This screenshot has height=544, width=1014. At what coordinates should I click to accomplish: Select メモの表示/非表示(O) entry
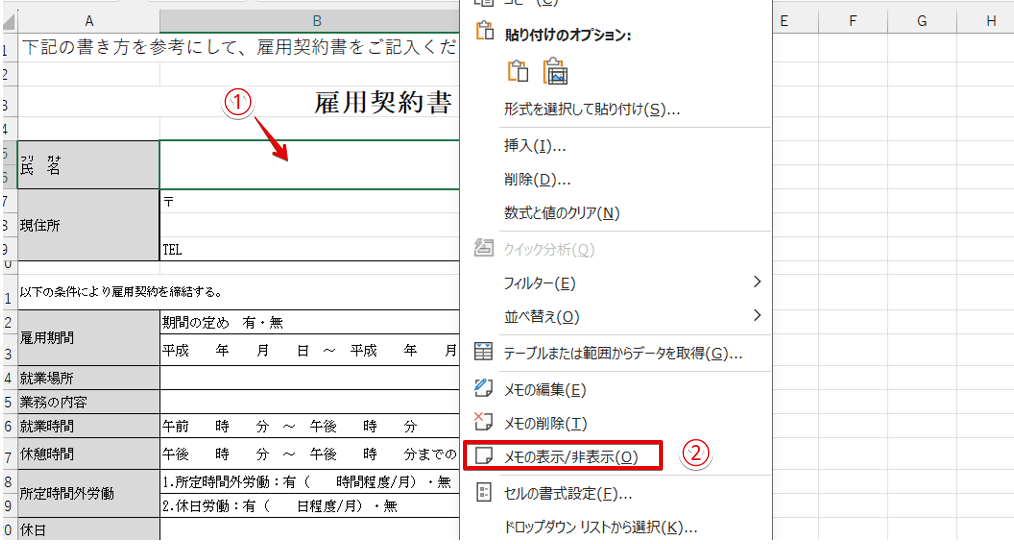571,457
